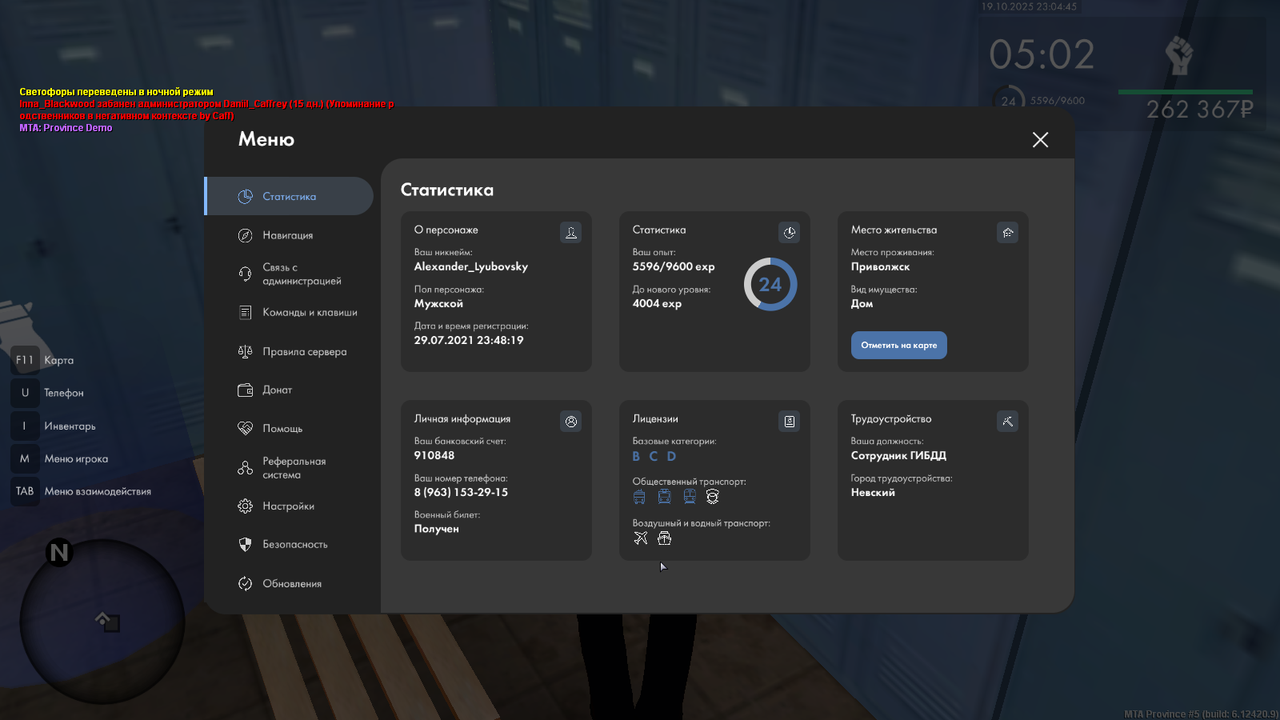Click the 262 367₽ money display
This screenshot has height=720, width=1280.
[x=1200, y=110]
